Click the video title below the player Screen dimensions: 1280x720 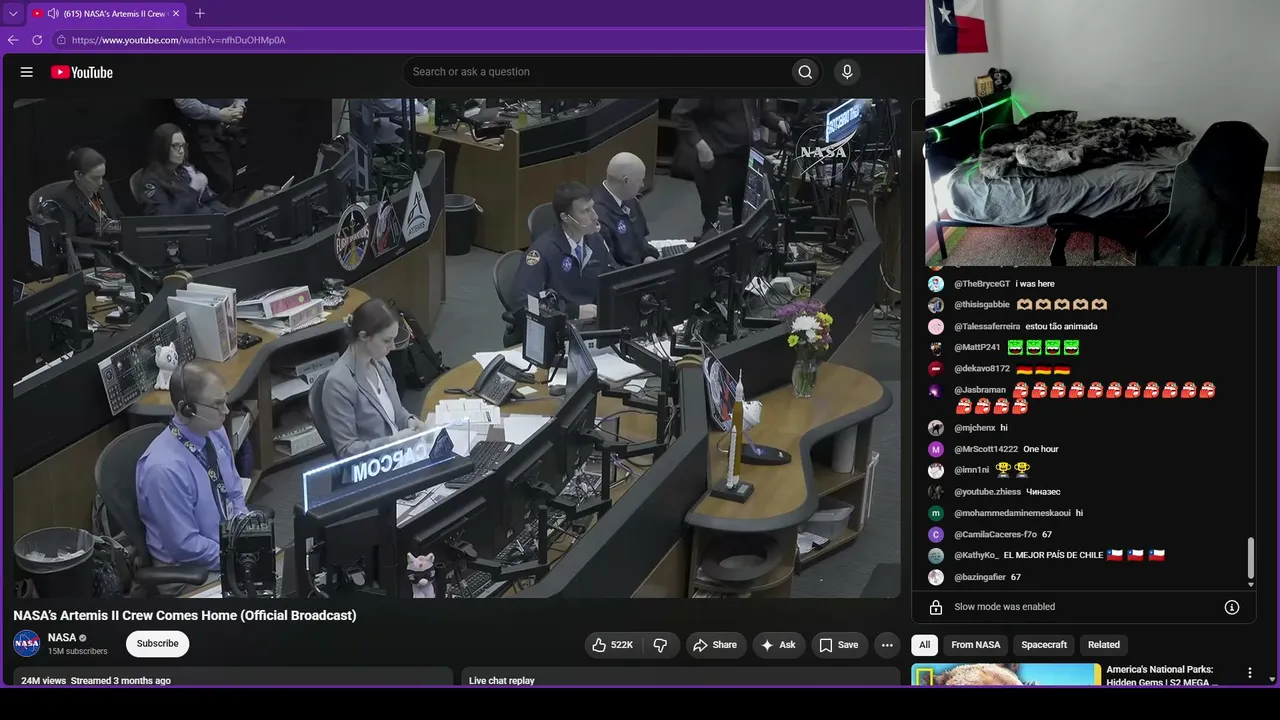point(185,615)
